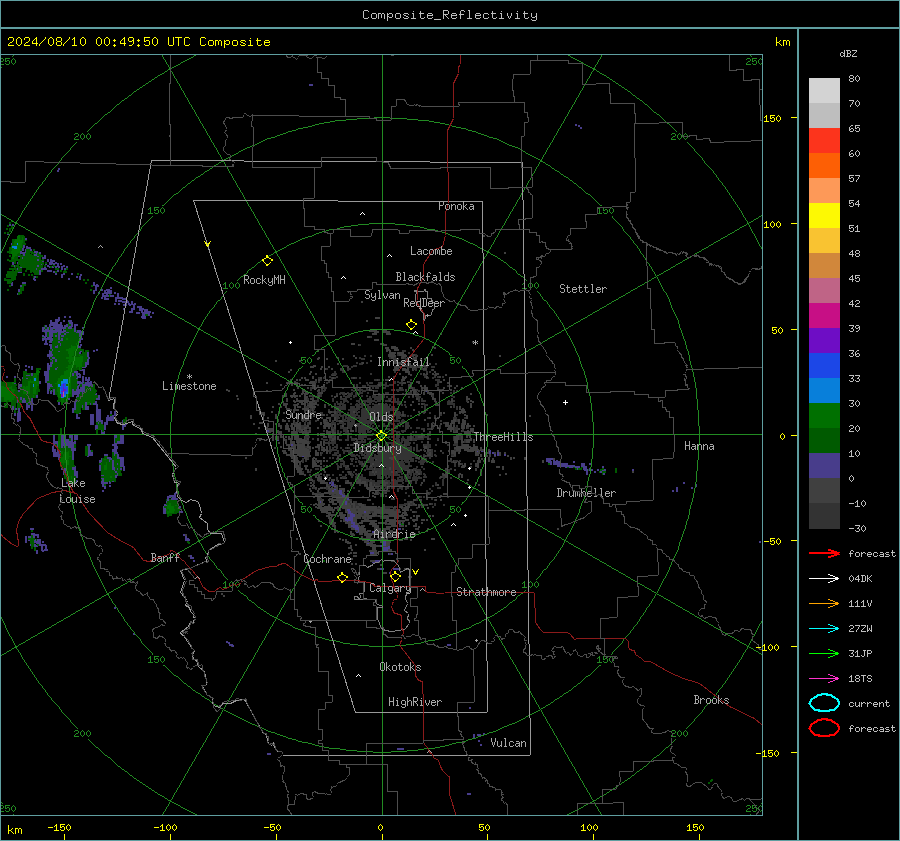Click the 18TS legend label text

[x=860, y=679]
